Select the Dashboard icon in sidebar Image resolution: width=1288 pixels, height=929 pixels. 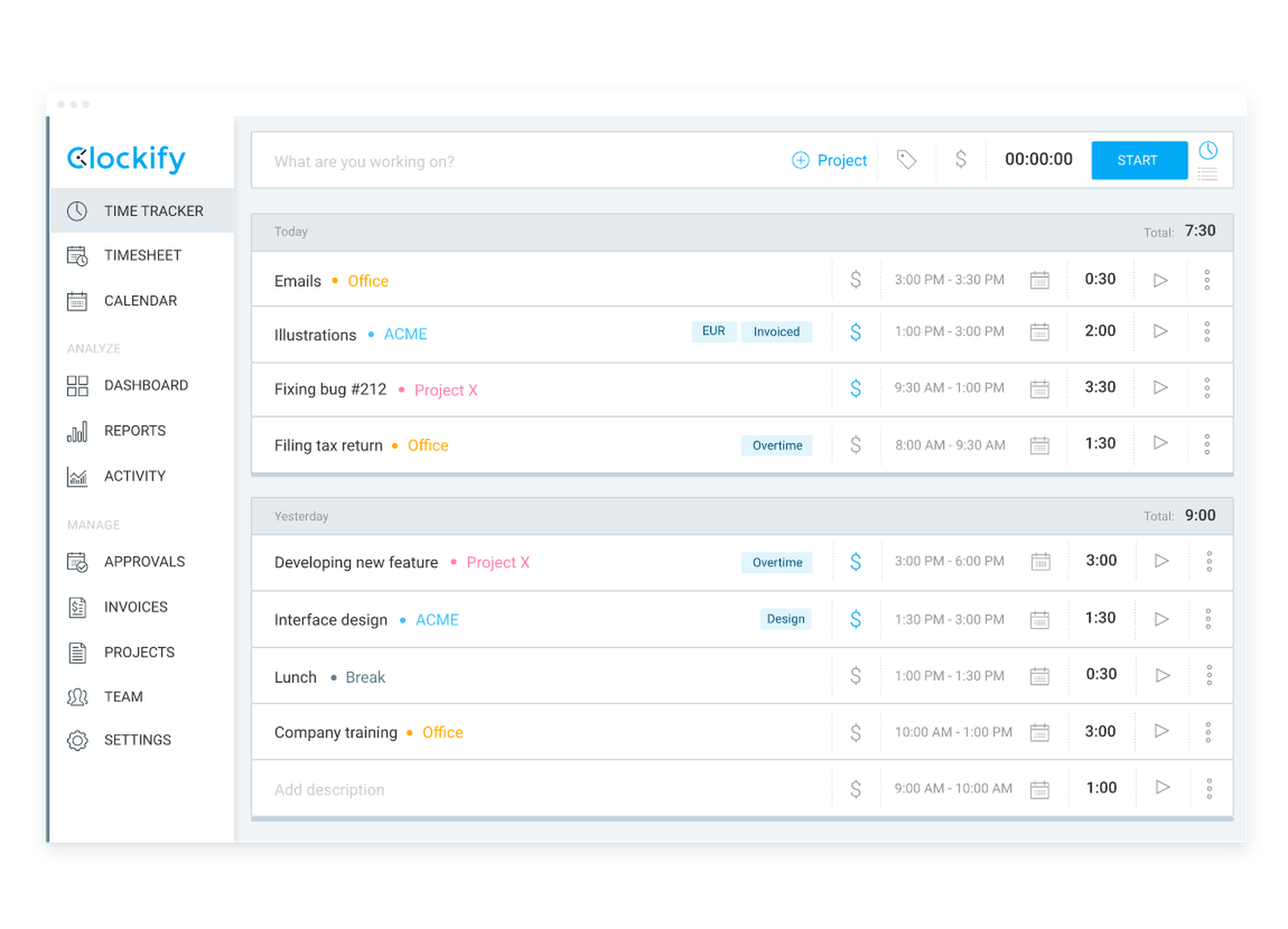tap(77, 385)
